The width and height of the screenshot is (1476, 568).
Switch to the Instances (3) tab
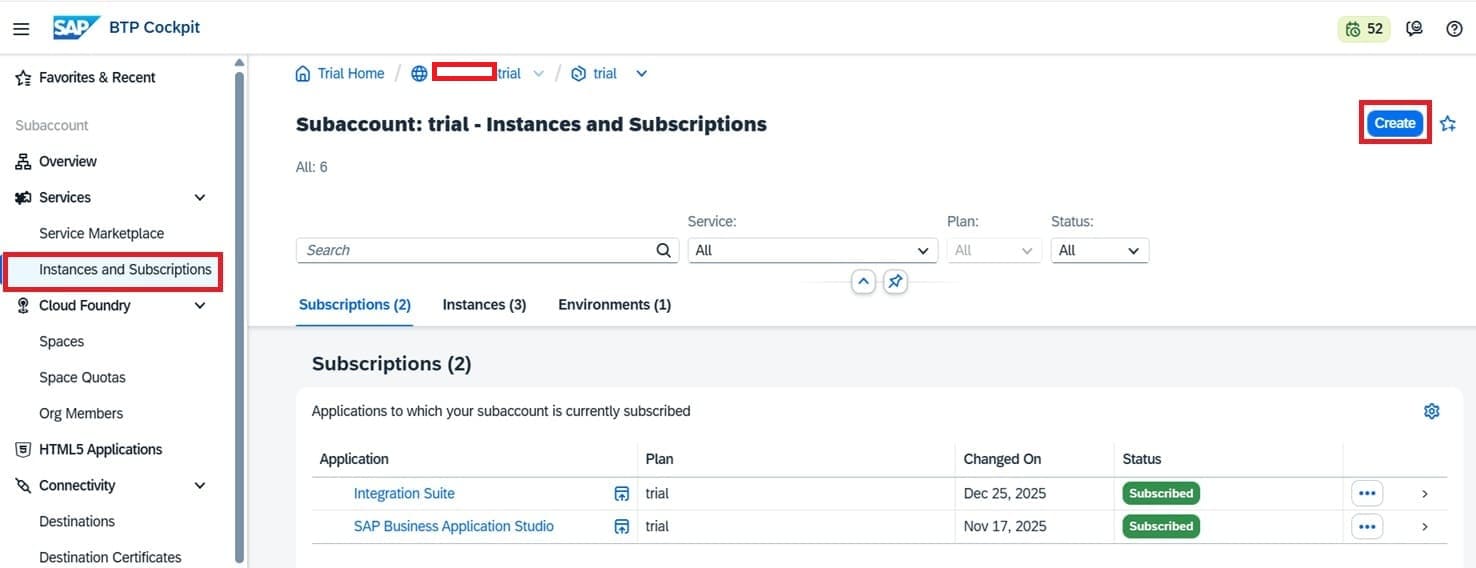point(484,305)
